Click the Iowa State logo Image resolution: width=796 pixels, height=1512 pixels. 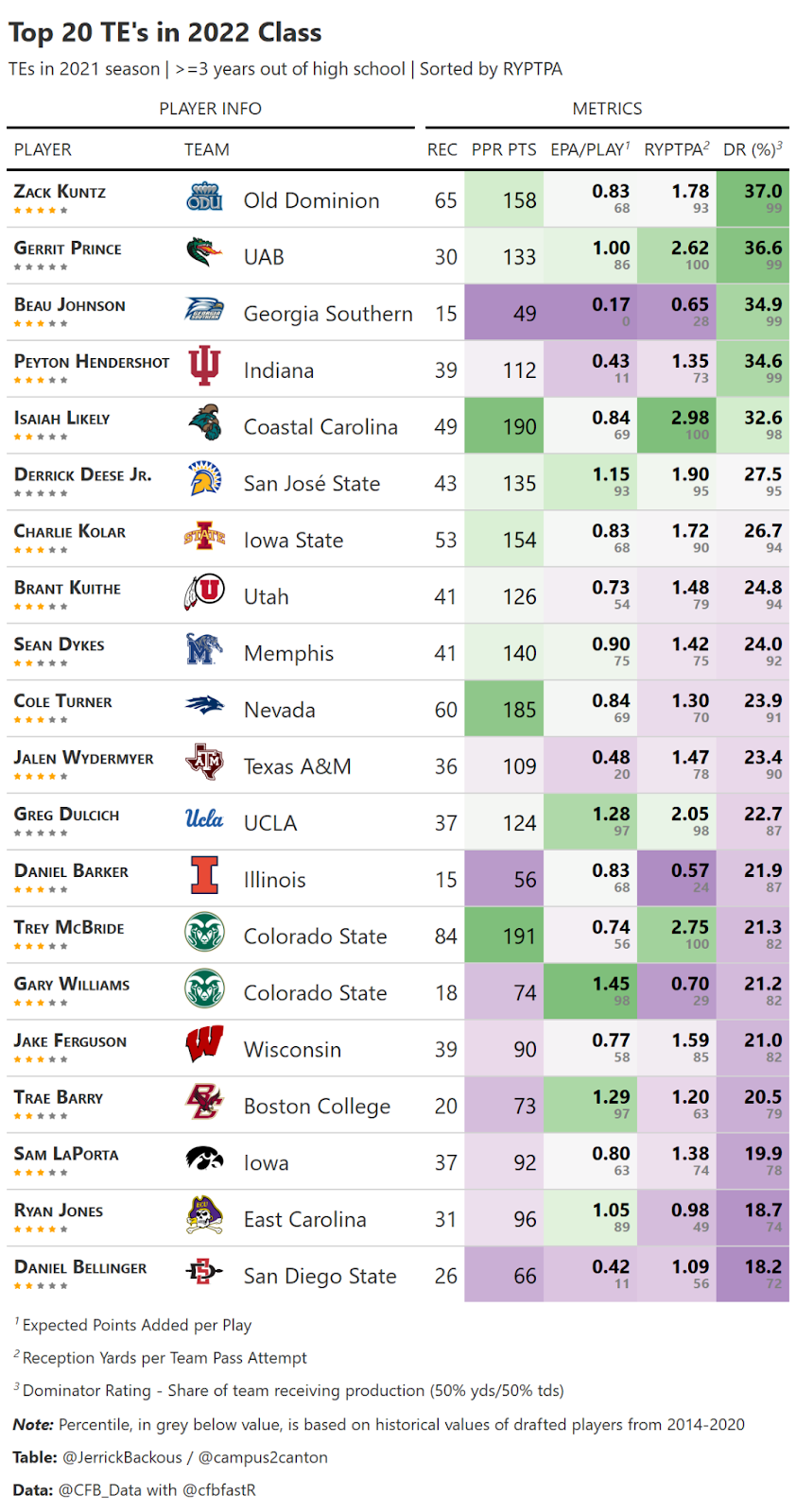(x=204, y=537)
